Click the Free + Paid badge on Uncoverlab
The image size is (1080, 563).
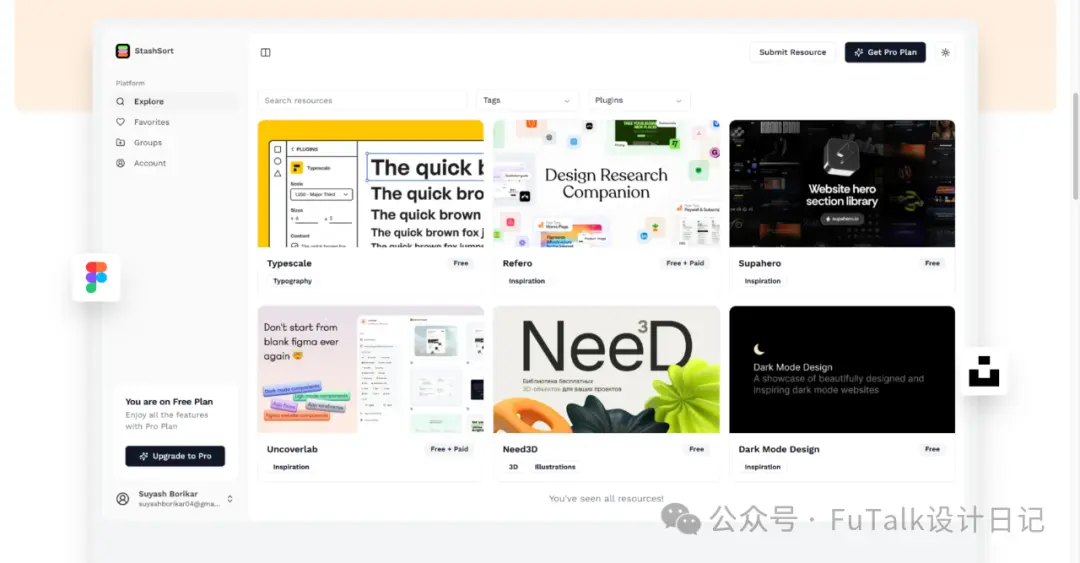coord(449,449)
